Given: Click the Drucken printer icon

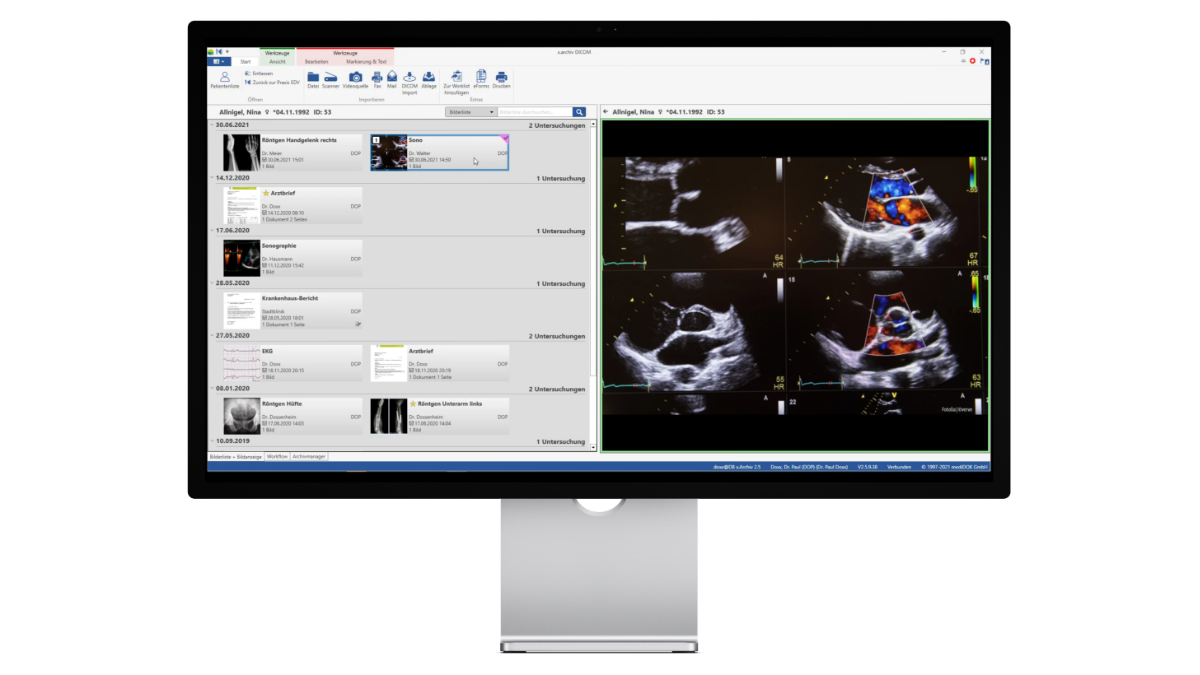Looking at the screenshot, I should (501, 80).
